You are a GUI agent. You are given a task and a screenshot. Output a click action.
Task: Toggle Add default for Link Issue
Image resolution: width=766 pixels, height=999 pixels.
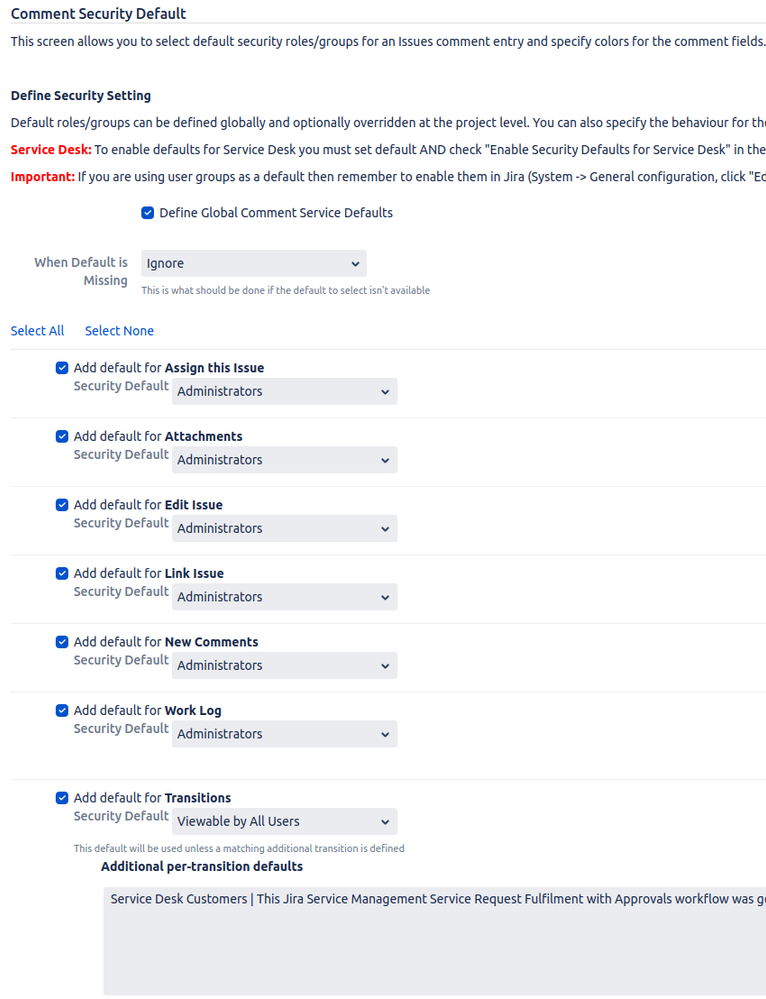(x=61, y=573)
